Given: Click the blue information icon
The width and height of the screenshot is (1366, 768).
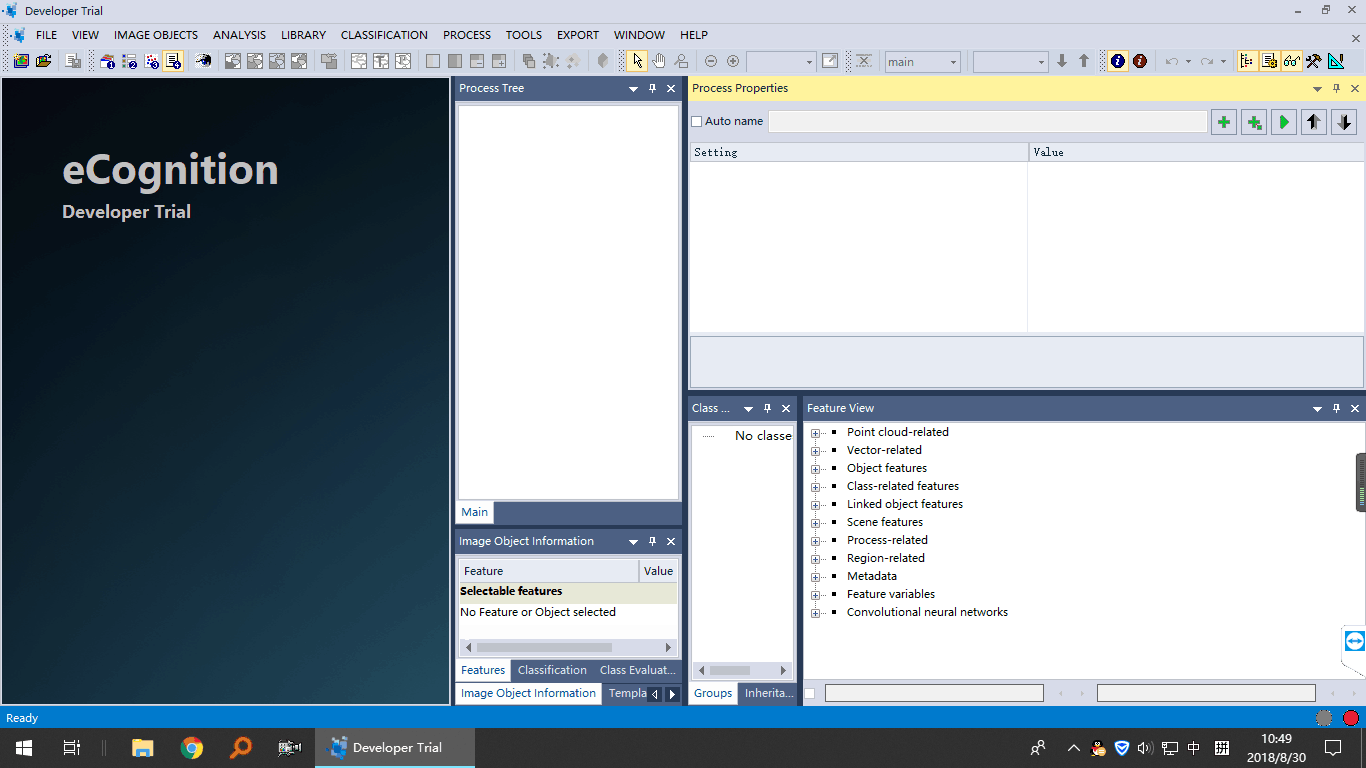Looking at the screenshot, I should tap(1118, 61).
